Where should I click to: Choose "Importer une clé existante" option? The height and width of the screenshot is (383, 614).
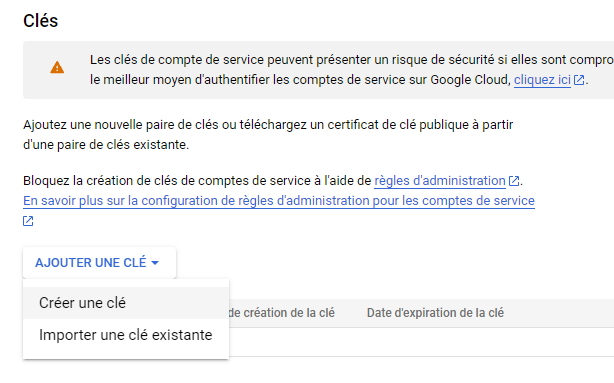[x=126, y=335]
